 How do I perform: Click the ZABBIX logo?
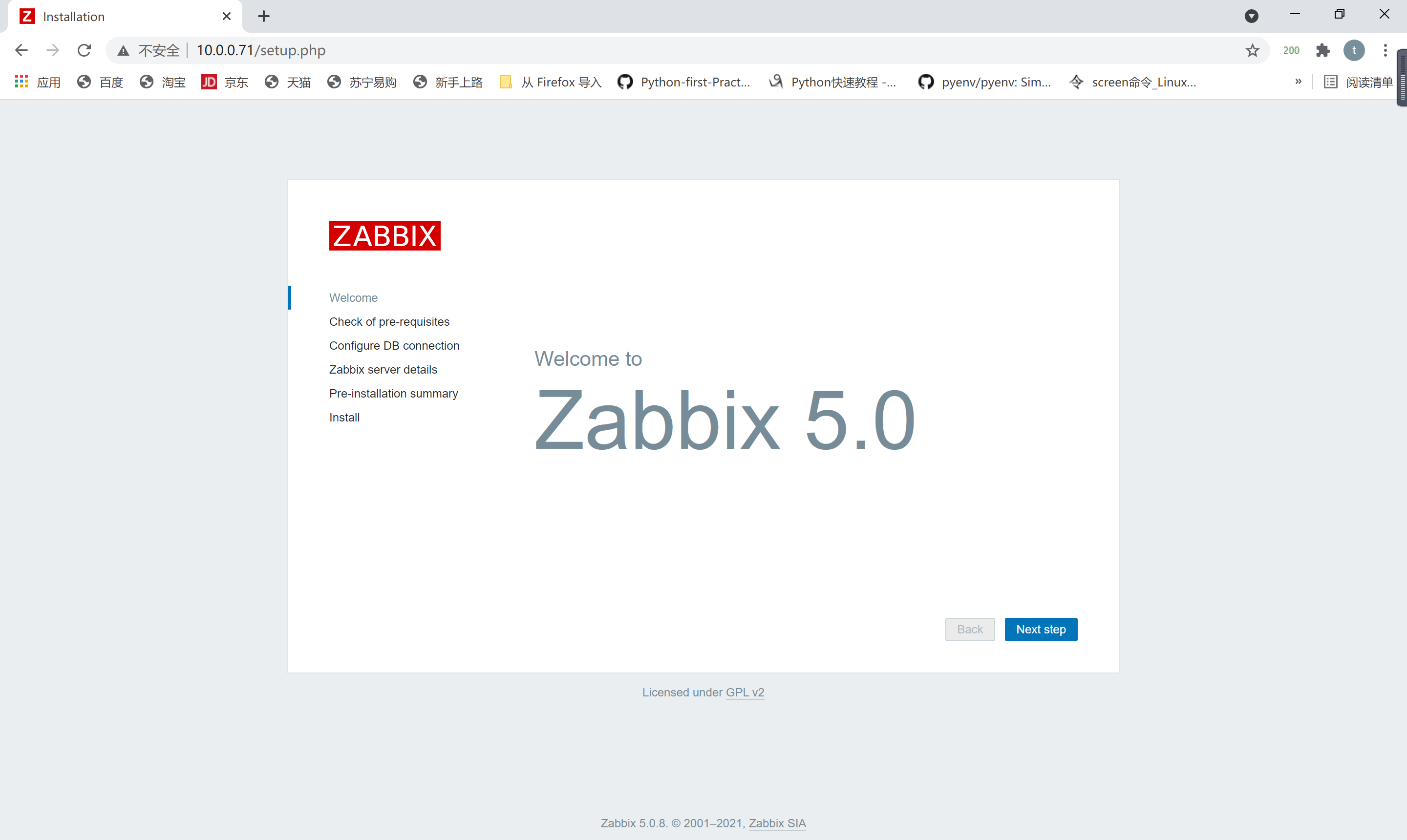coord(385,236)
